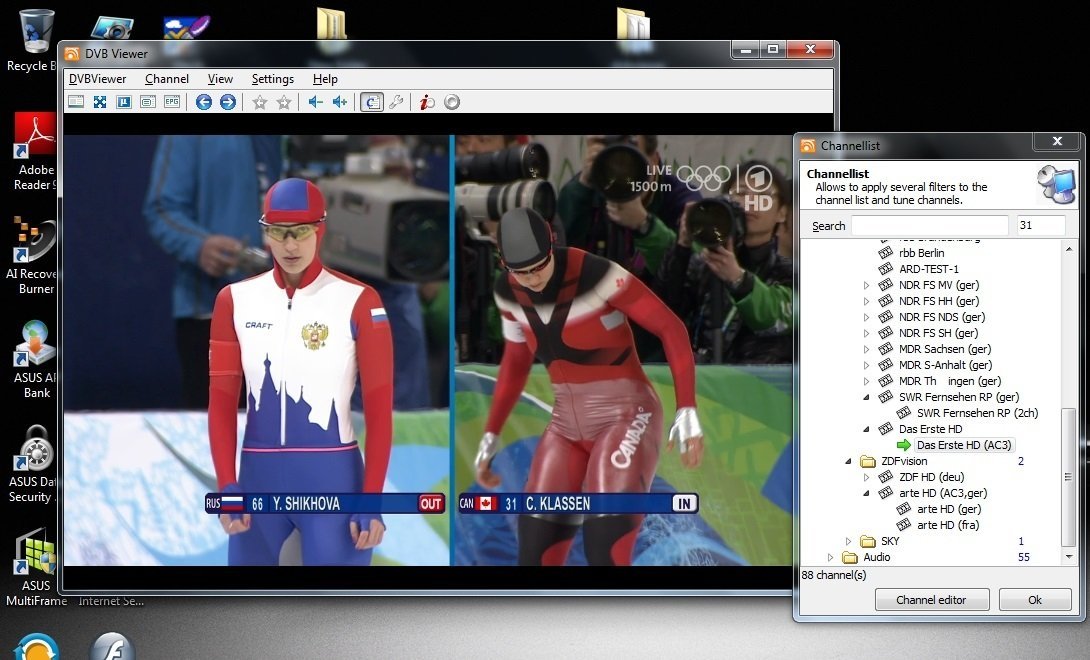The width and height of the screenshot is (1090, 660).
Task: Show channel info with the red 'i' icon
Action: (x=427, y=102)
